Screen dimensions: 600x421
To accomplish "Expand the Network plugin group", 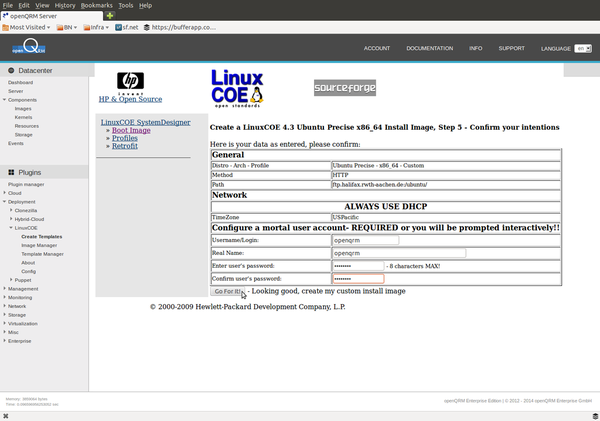I will click(x=5, y=306).
